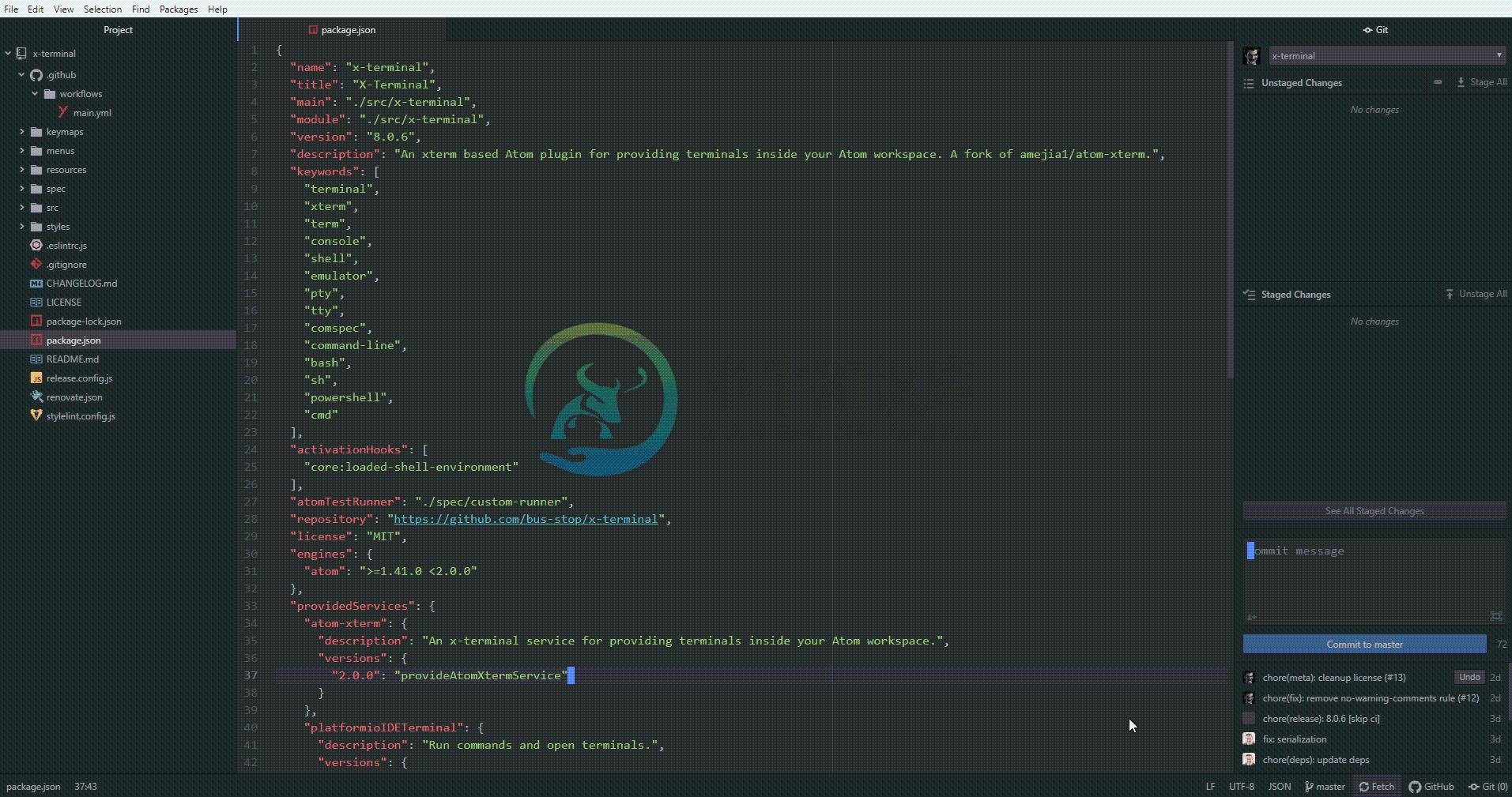Click Commit to master button
This screenshot has width=1512, height=797.
1364,645
